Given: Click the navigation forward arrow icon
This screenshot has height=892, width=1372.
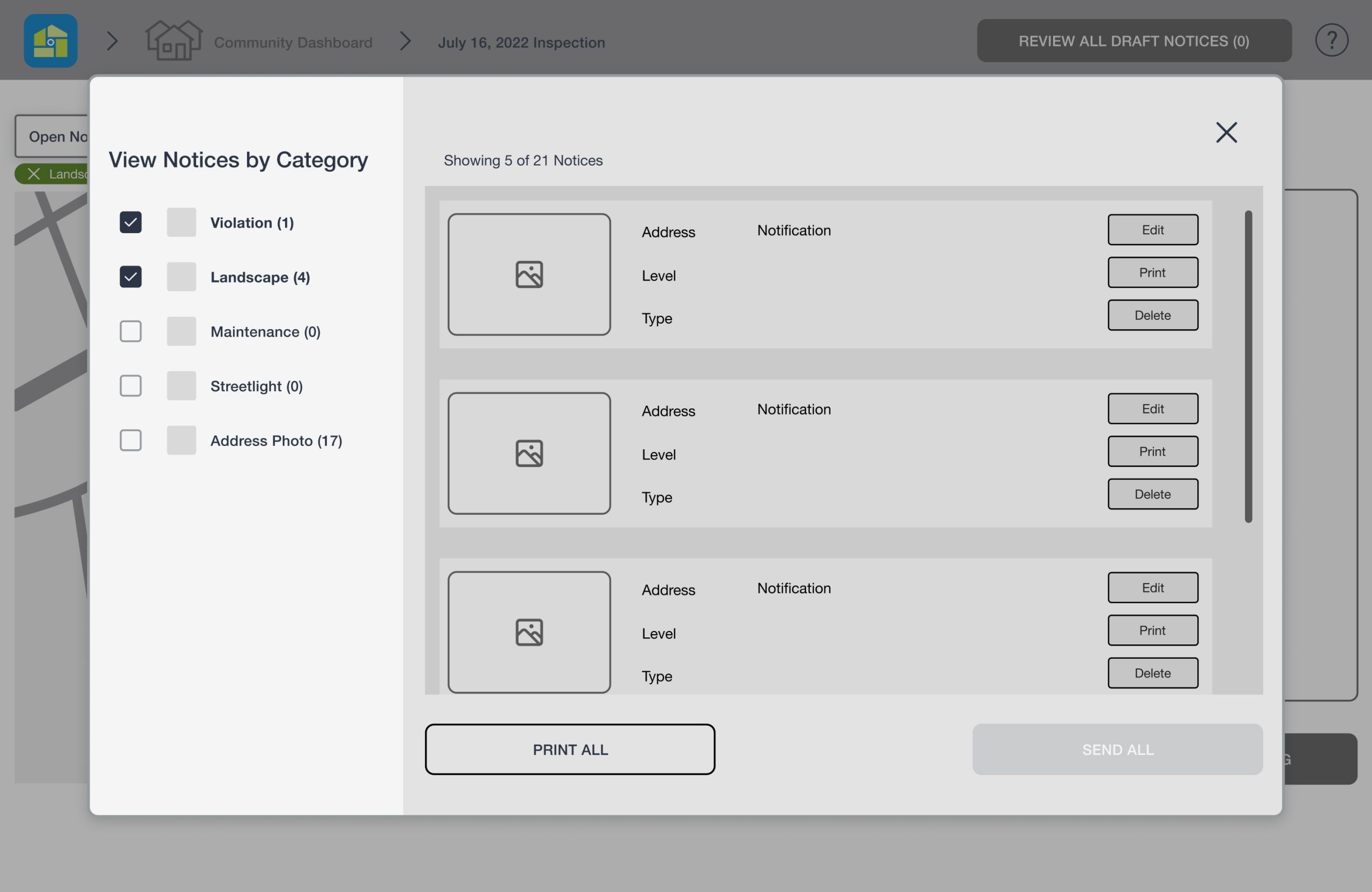Looking at the screenshot, I should point(111,40).
